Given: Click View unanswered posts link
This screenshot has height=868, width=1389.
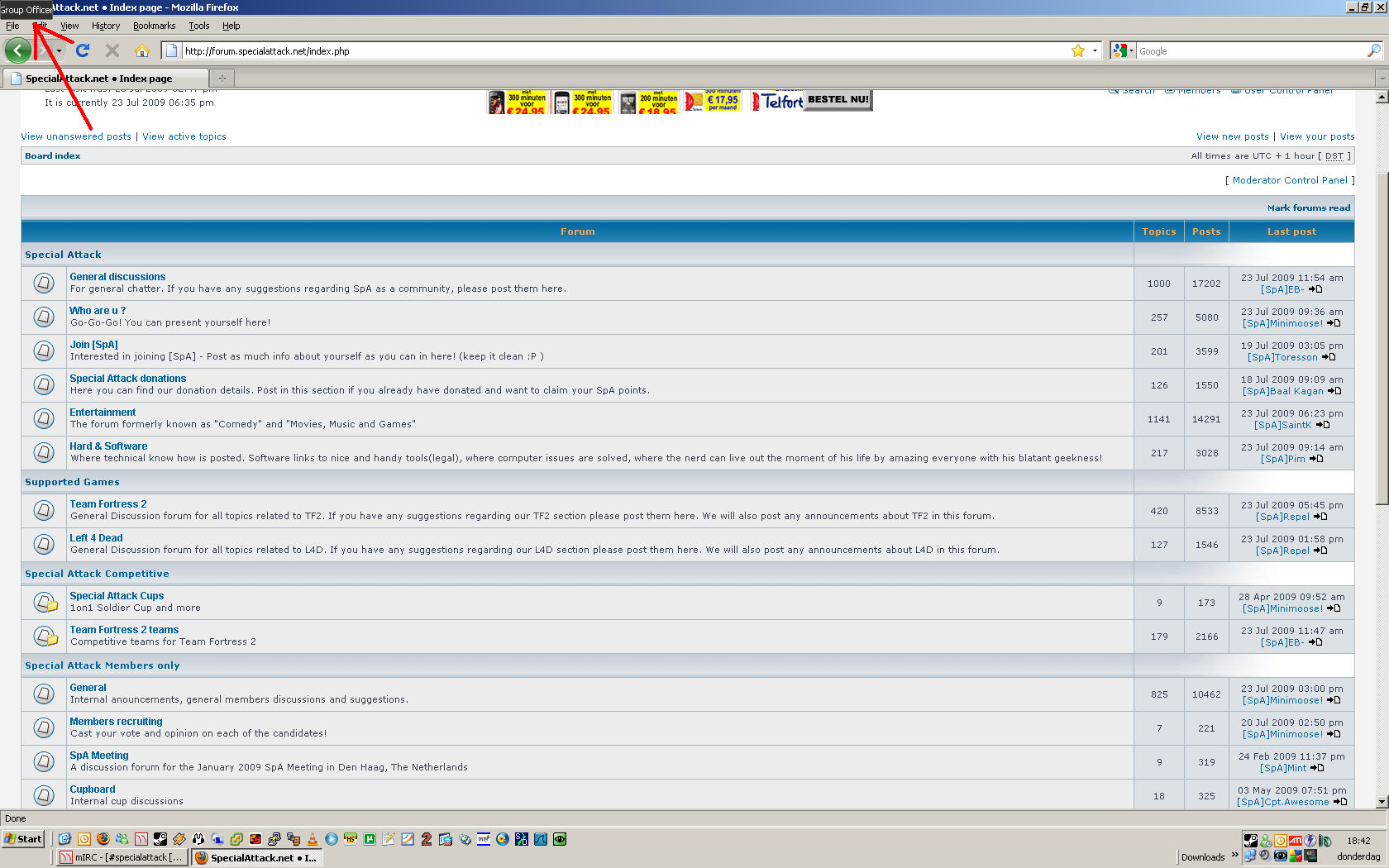Looking at the screenshot, I should pos(76,136).
